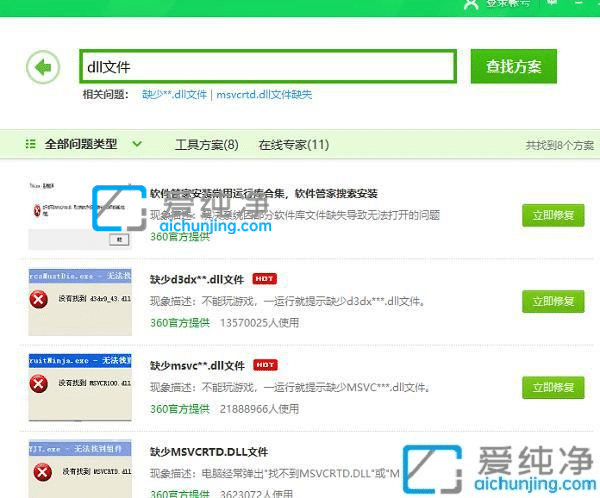
Task: Click HOT badge next to 缺少d3dx**.dll文件
Action: coord(264,279)
